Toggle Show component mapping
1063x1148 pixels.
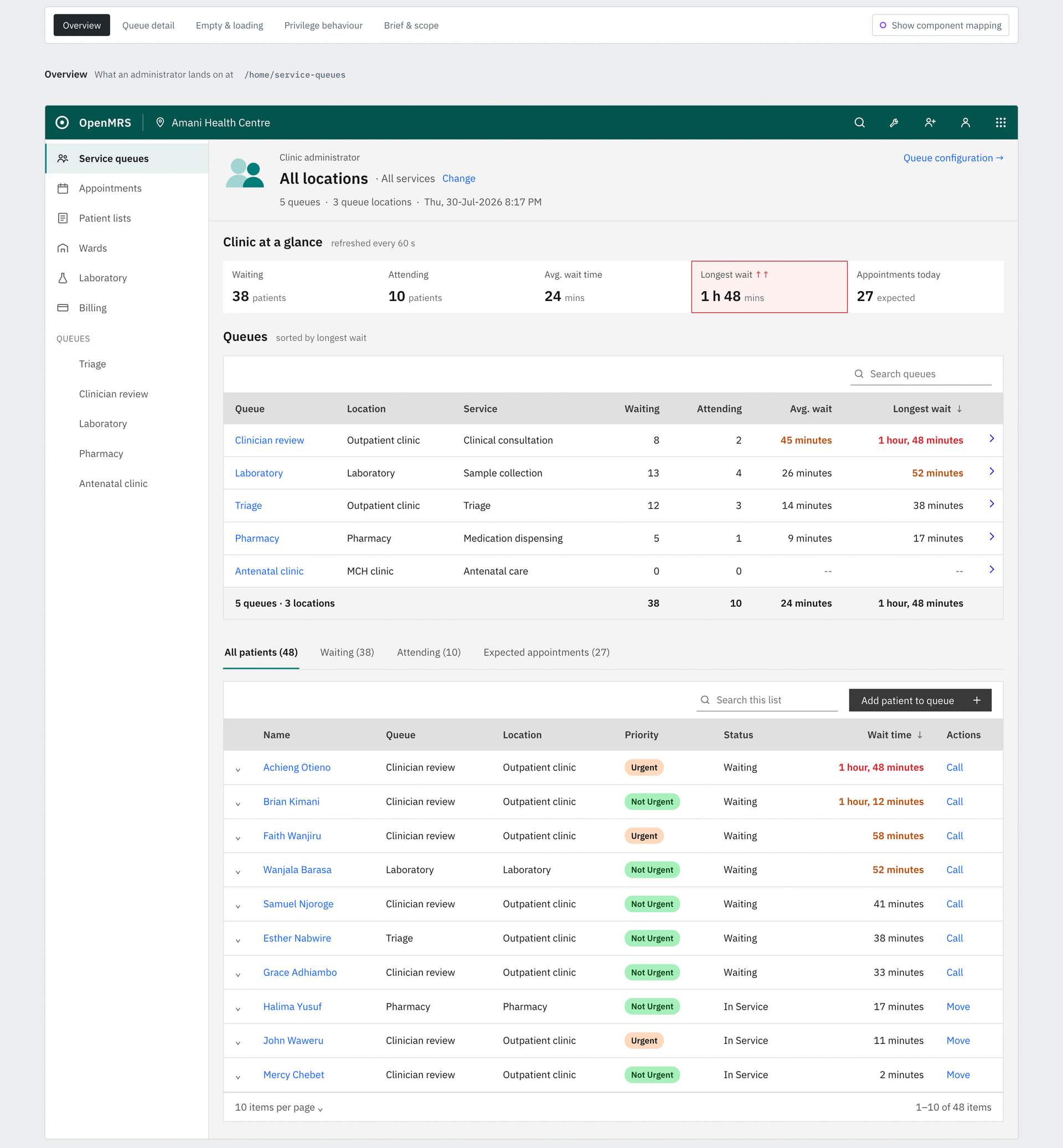tap(940, 25)
